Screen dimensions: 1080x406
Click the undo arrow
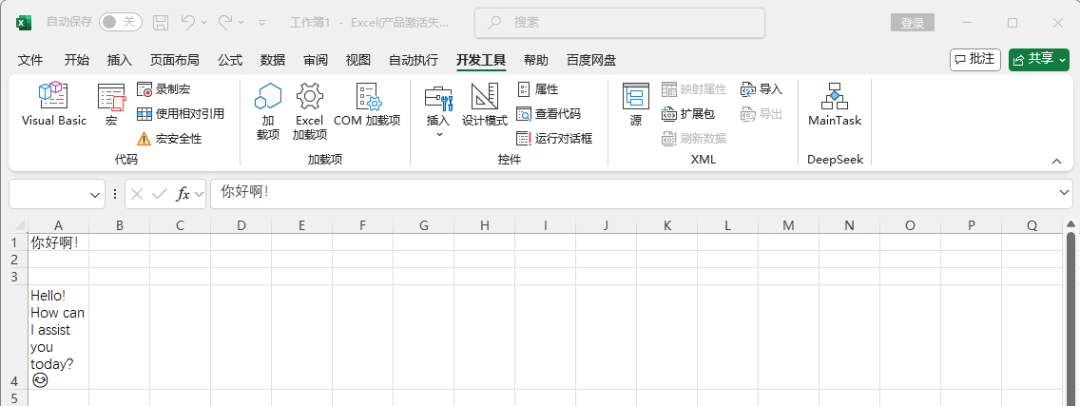pyautogui.click(x=187, y=22)
